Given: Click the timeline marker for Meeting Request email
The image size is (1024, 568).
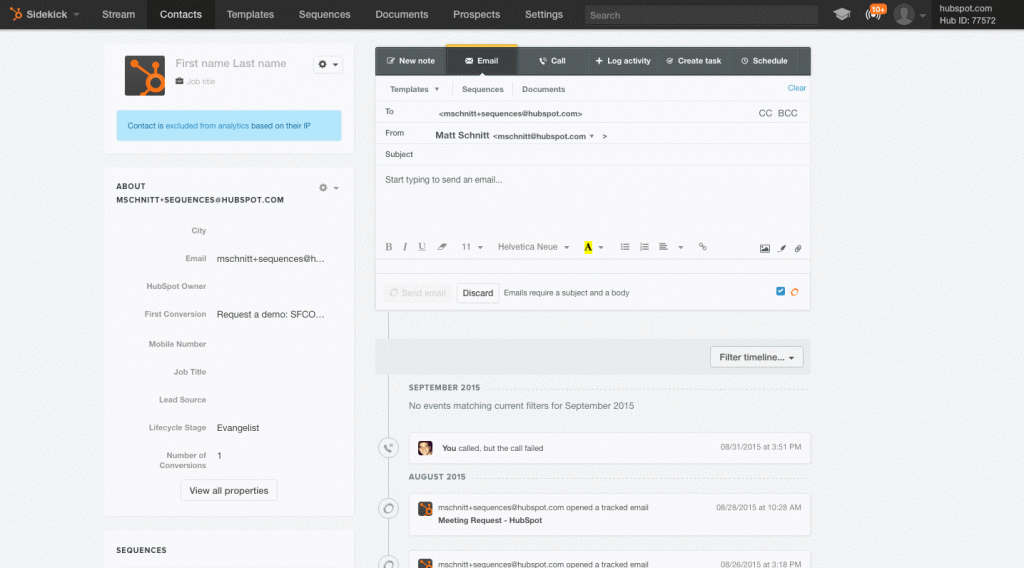Looking at the screenshot, I should tap(389, 509).
